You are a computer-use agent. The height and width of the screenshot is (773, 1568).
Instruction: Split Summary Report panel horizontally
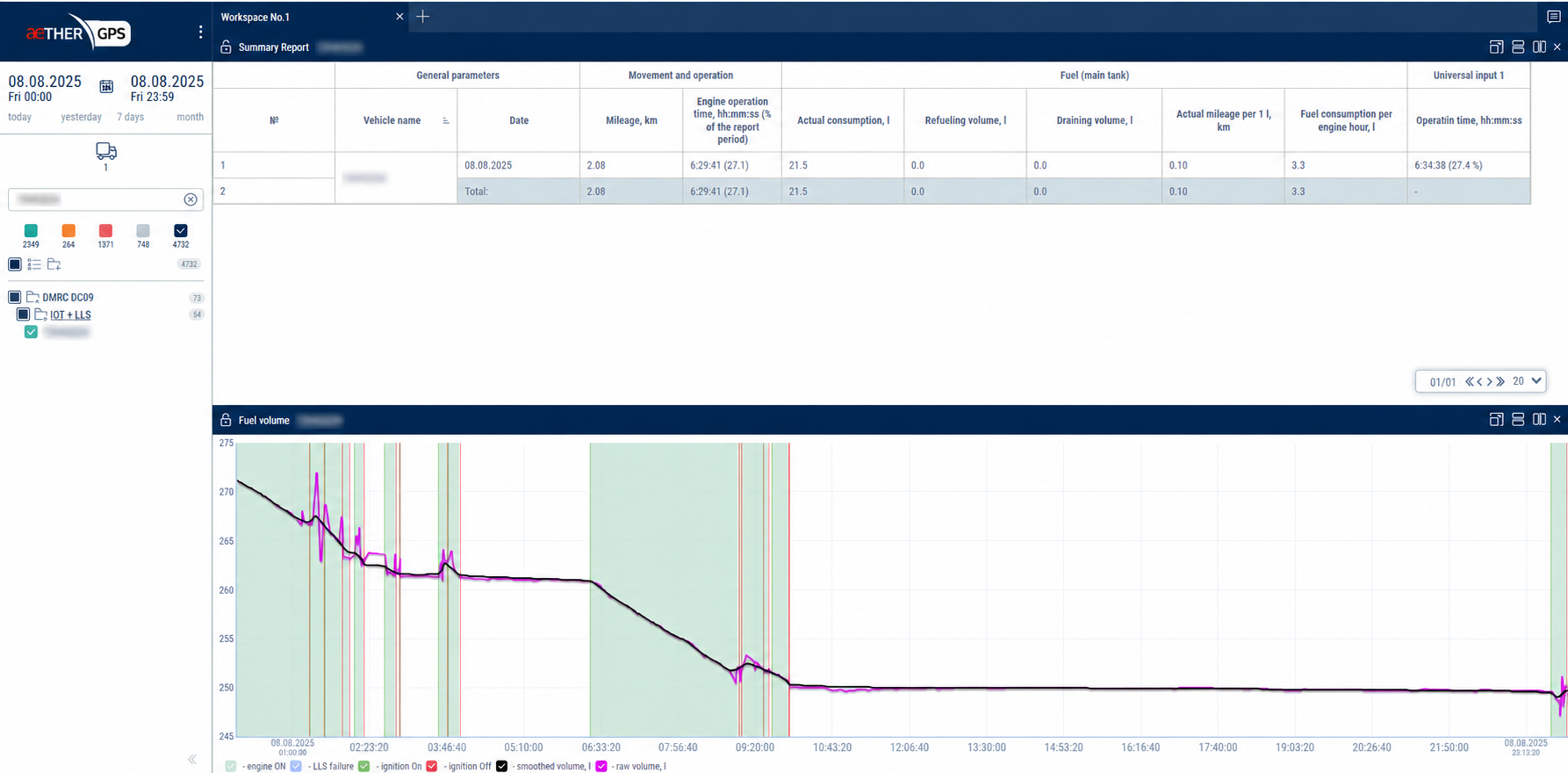(1518, 47)
